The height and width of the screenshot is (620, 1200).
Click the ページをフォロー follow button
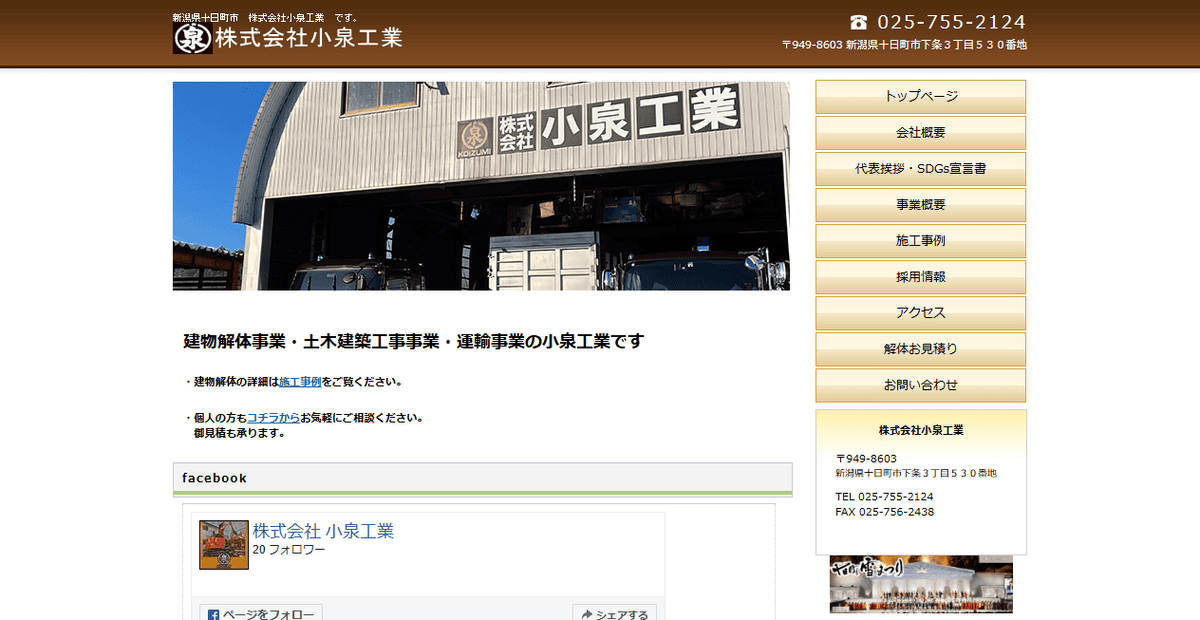pos(261,616)
